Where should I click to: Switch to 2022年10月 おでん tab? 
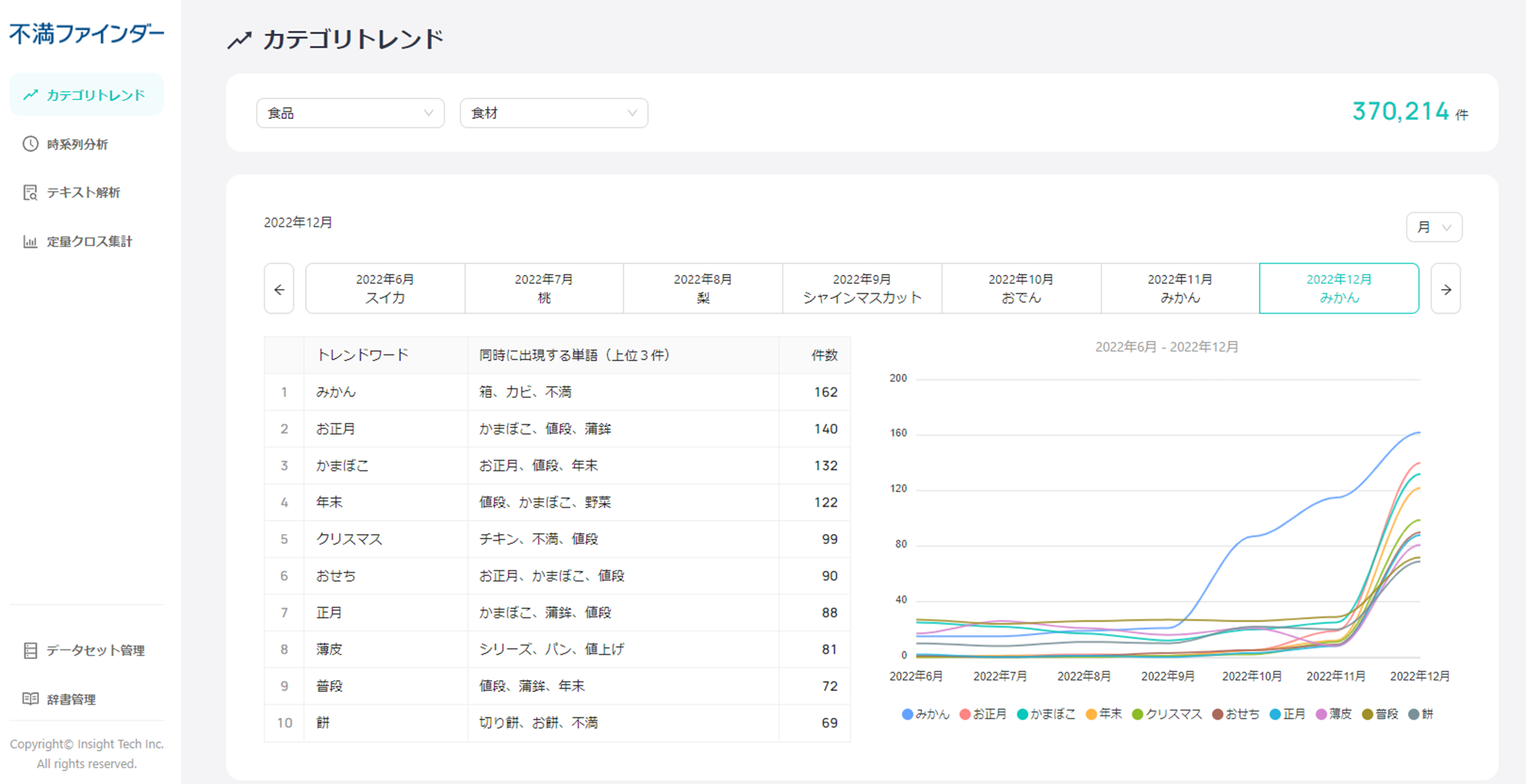coord(1021,289)
